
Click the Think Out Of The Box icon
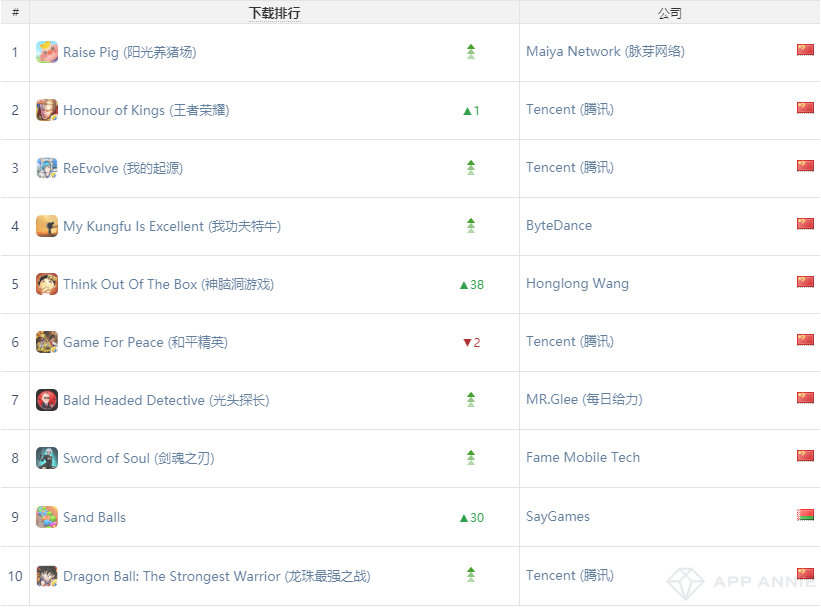point(47,284)
